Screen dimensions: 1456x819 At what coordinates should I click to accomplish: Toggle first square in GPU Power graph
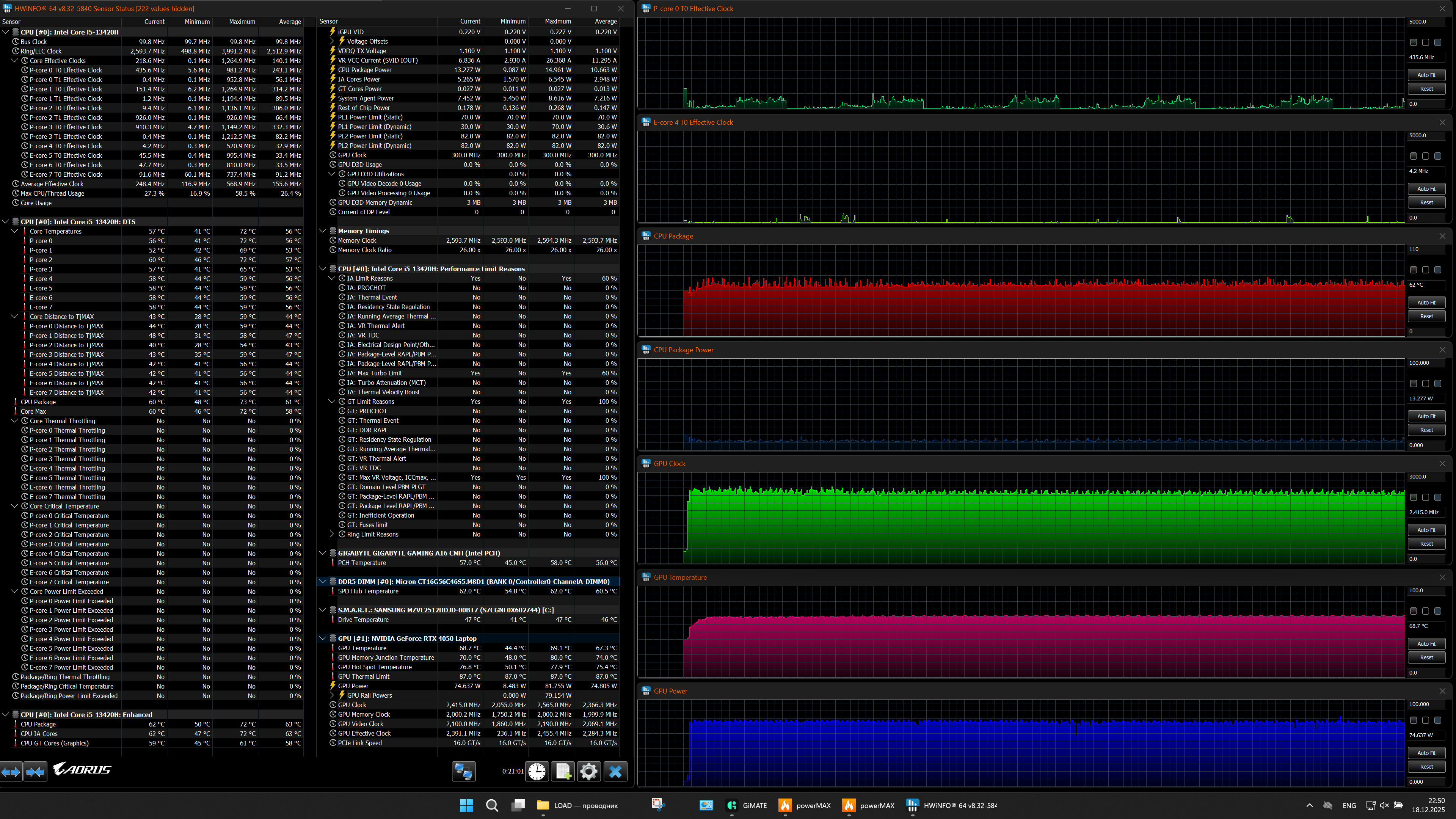(1413, 721)
